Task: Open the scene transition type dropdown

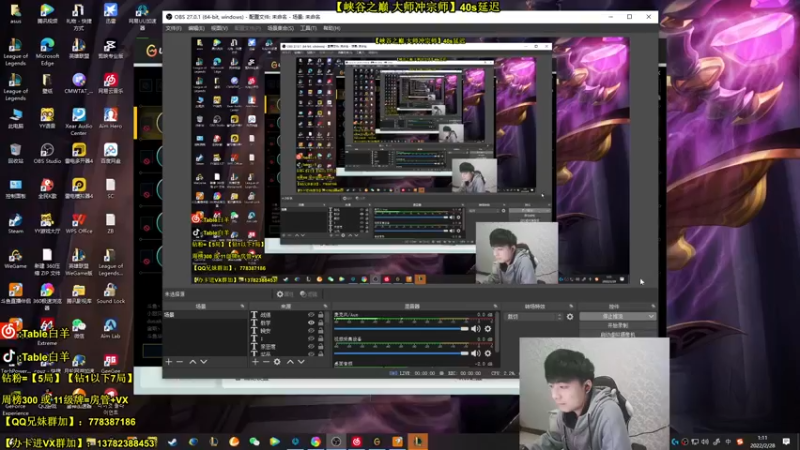Action: pos(533,317)
